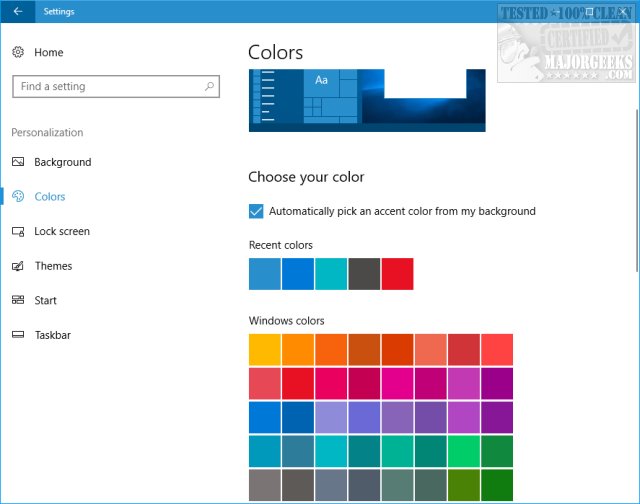
Task: Open the Lock screen settings page
Action: [62, 231]
